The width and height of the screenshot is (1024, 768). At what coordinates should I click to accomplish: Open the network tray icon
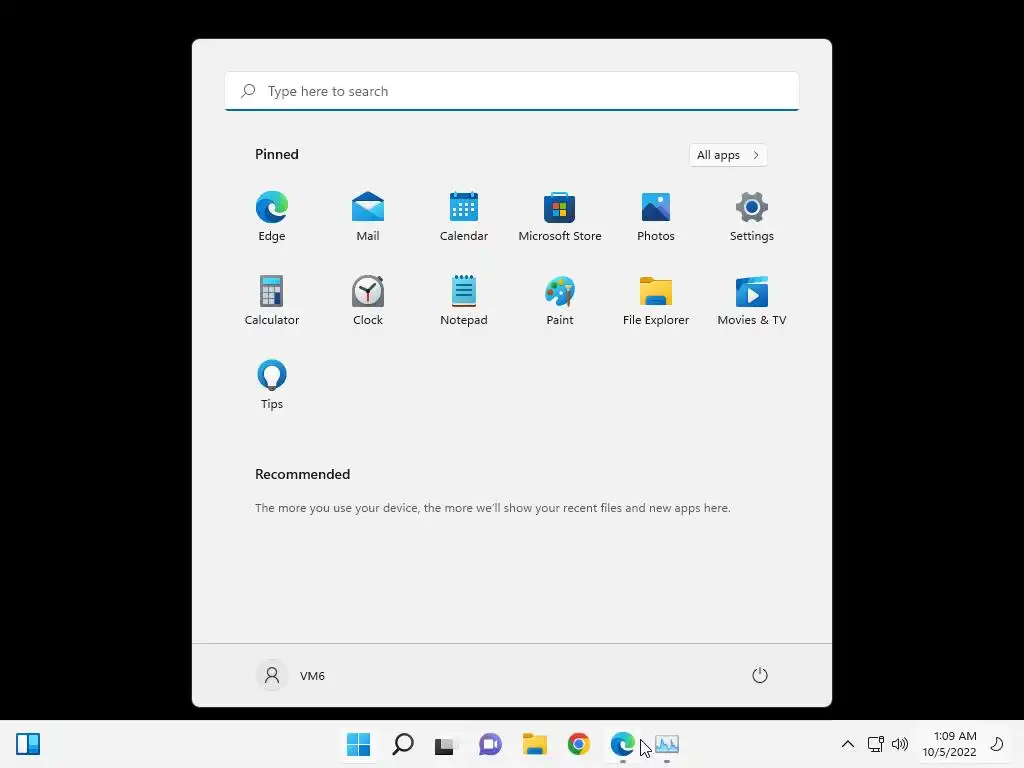click(x=875, y=744)
